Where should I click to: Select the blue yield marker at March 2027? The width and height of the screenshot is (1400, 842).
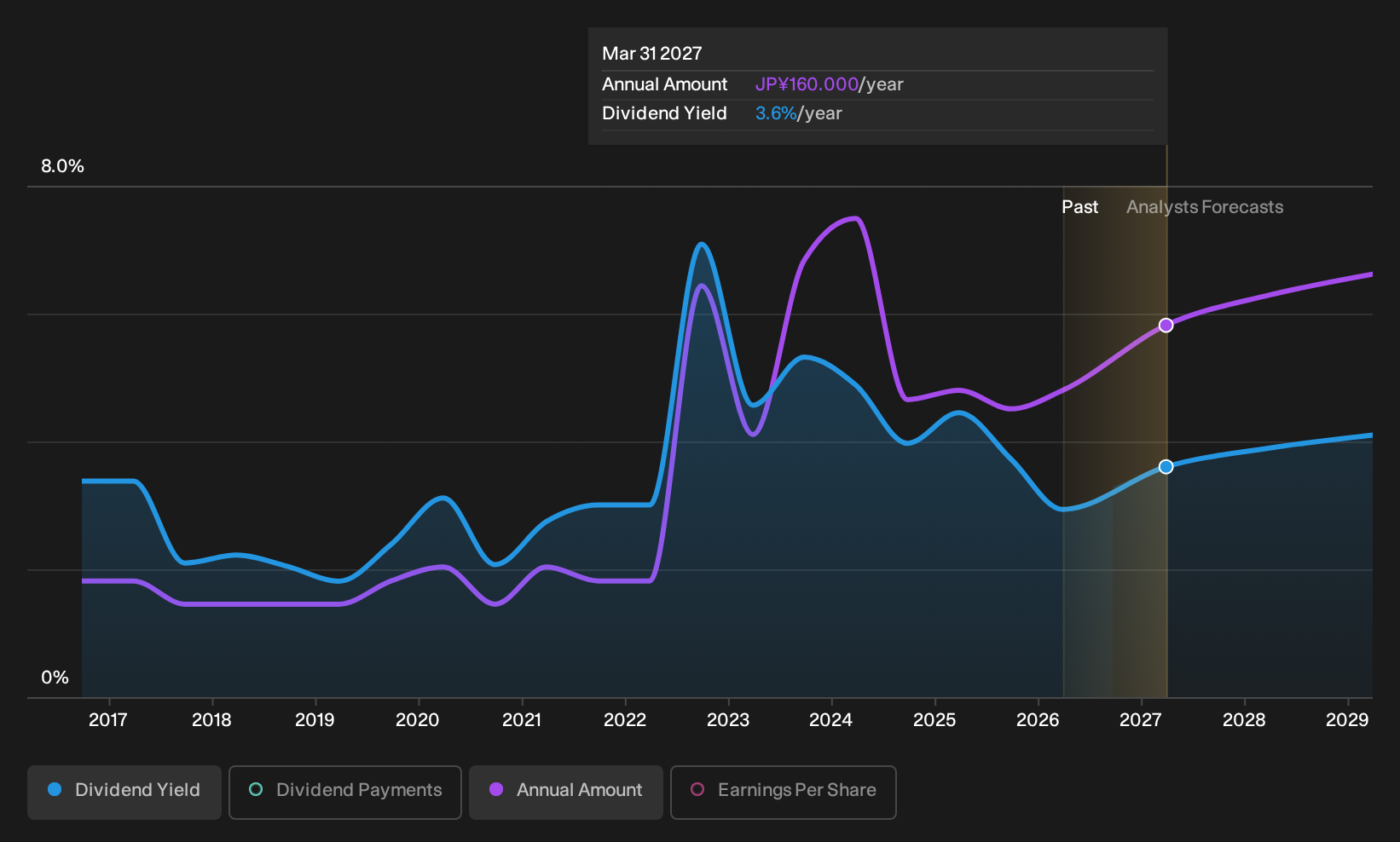pyautogui.click(x=1166, y=467)
